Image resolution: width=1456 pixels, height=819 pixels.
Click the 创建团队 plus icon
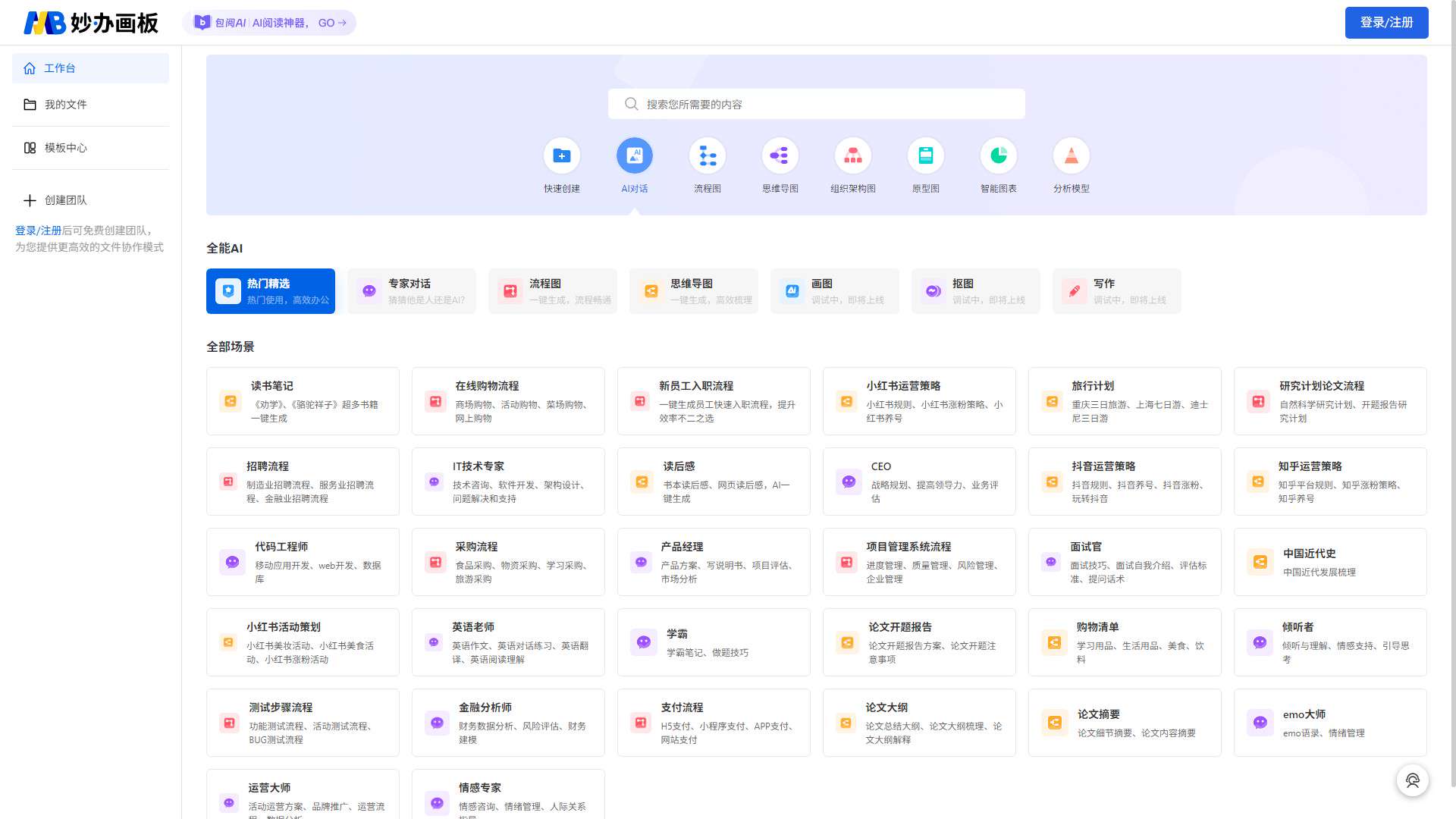point(30,200)
